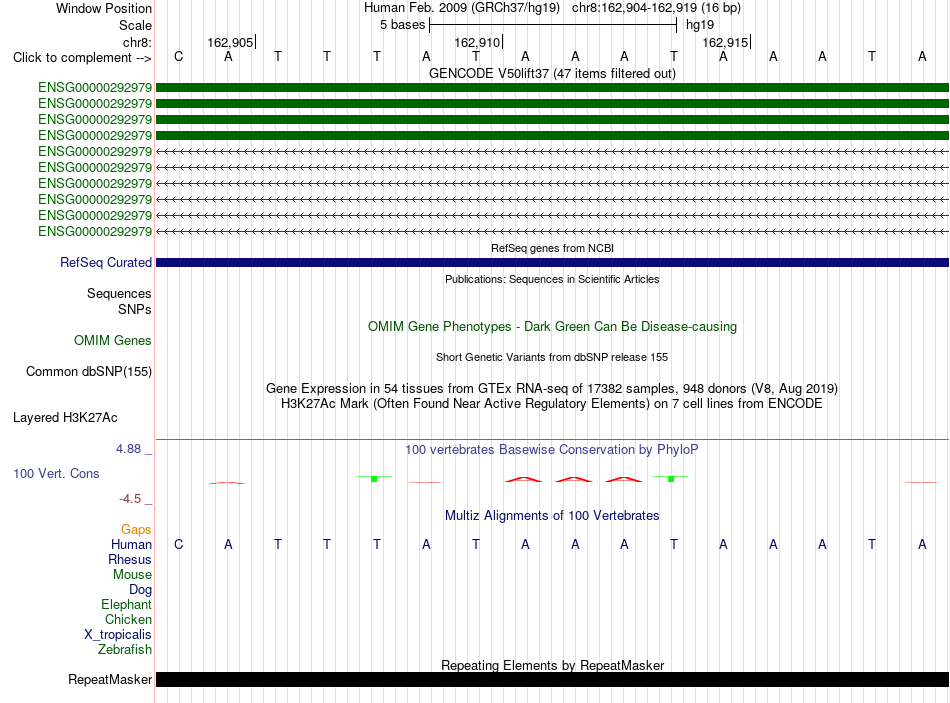Click 'Publications: Sequences in Scientific Articles' title
This screenshot has width=950, height=703.
[552, 279]
